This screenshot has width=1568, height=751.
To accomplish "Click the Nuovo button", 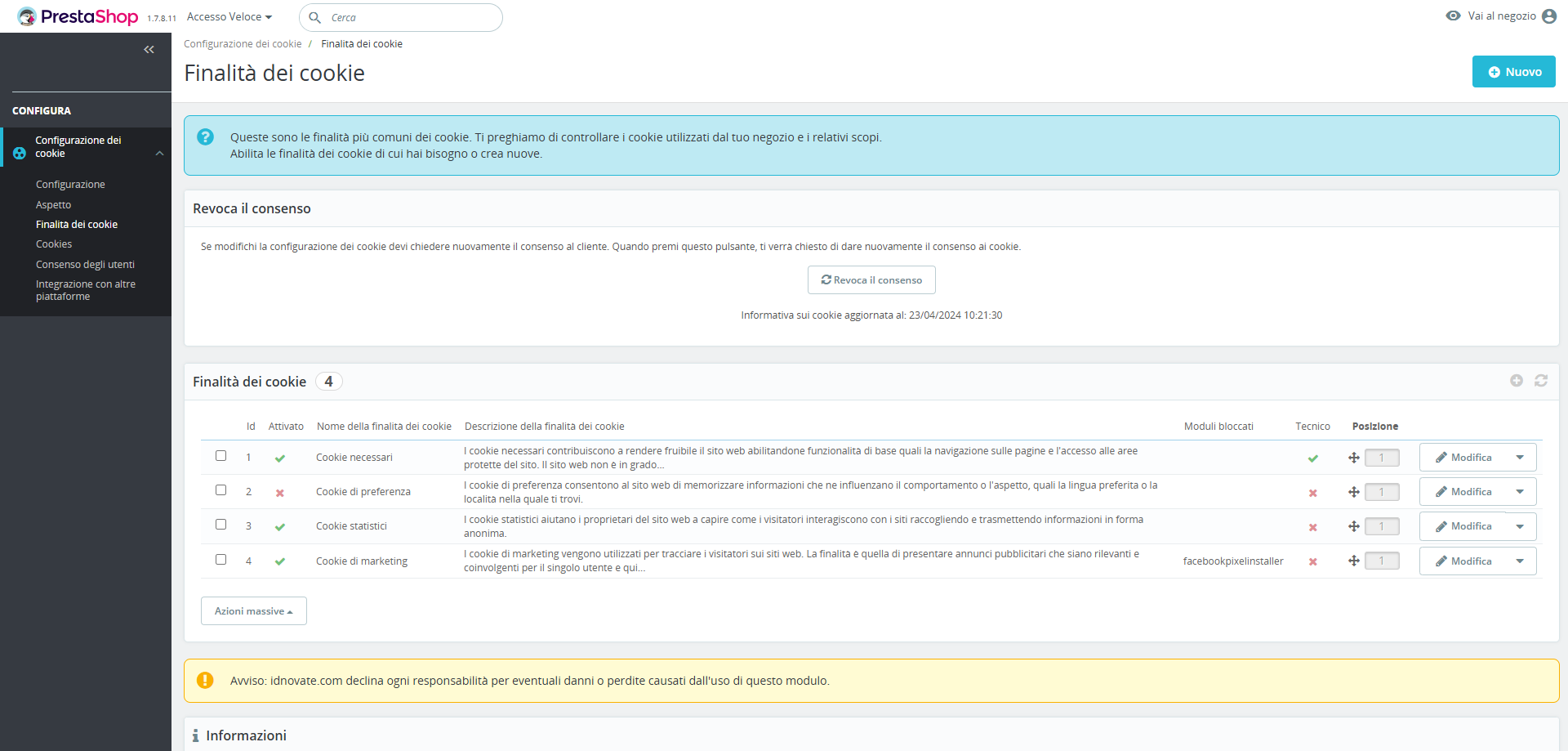I will click(x=1514, y=72).
